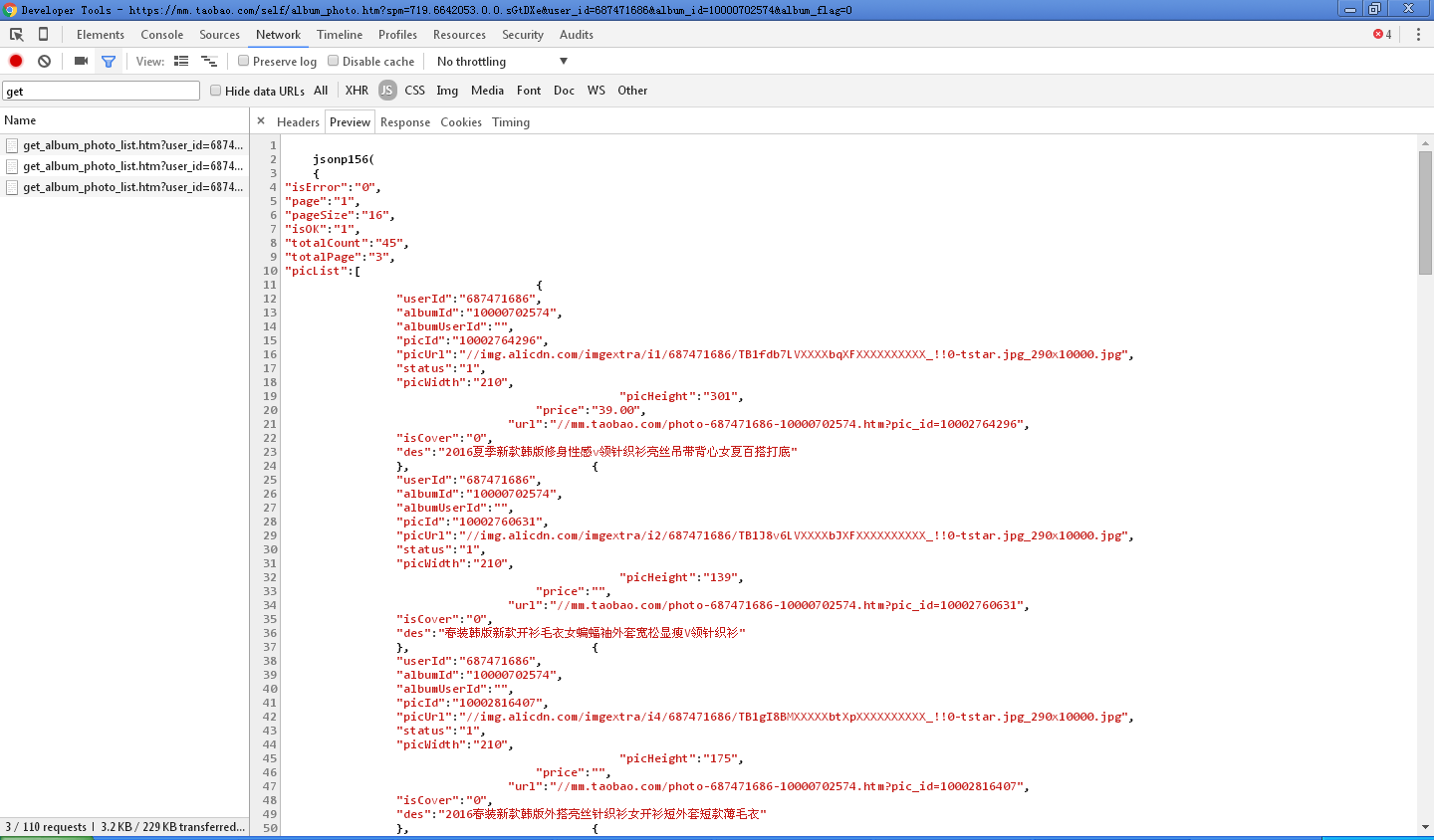Show the 4 errors indicator
This screenshot has height=840, width=1434.
pos(1382,34)
